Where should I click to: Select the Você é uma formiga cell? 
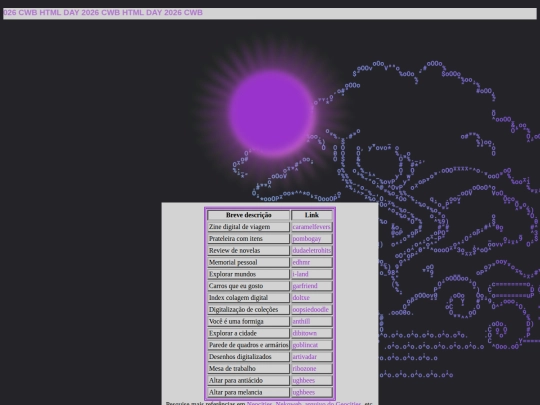point(248,321)
